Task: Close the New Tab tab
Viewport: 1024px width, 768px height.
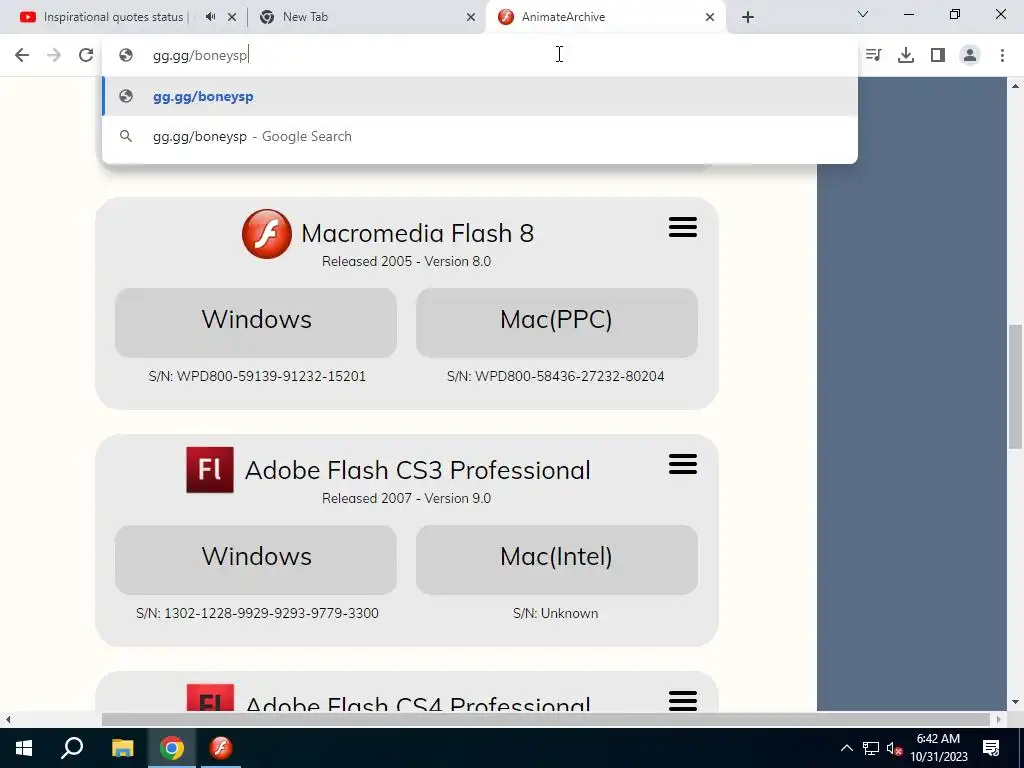Action: pyautogui.click(x=471, y=17)
